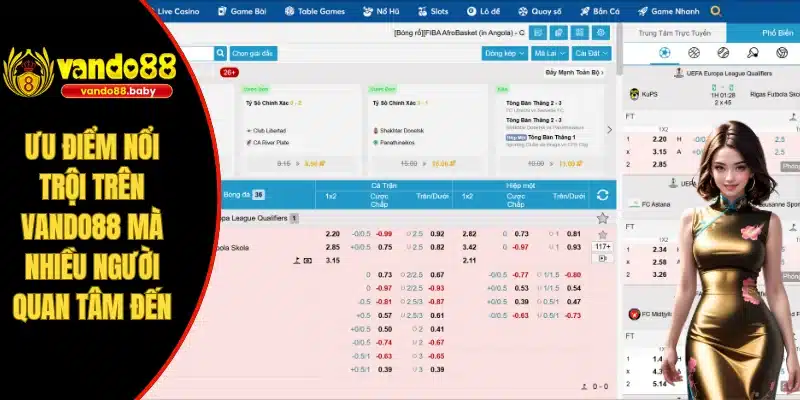
Task: Open the Game Nhanh menu
Action: click(669, 11)
